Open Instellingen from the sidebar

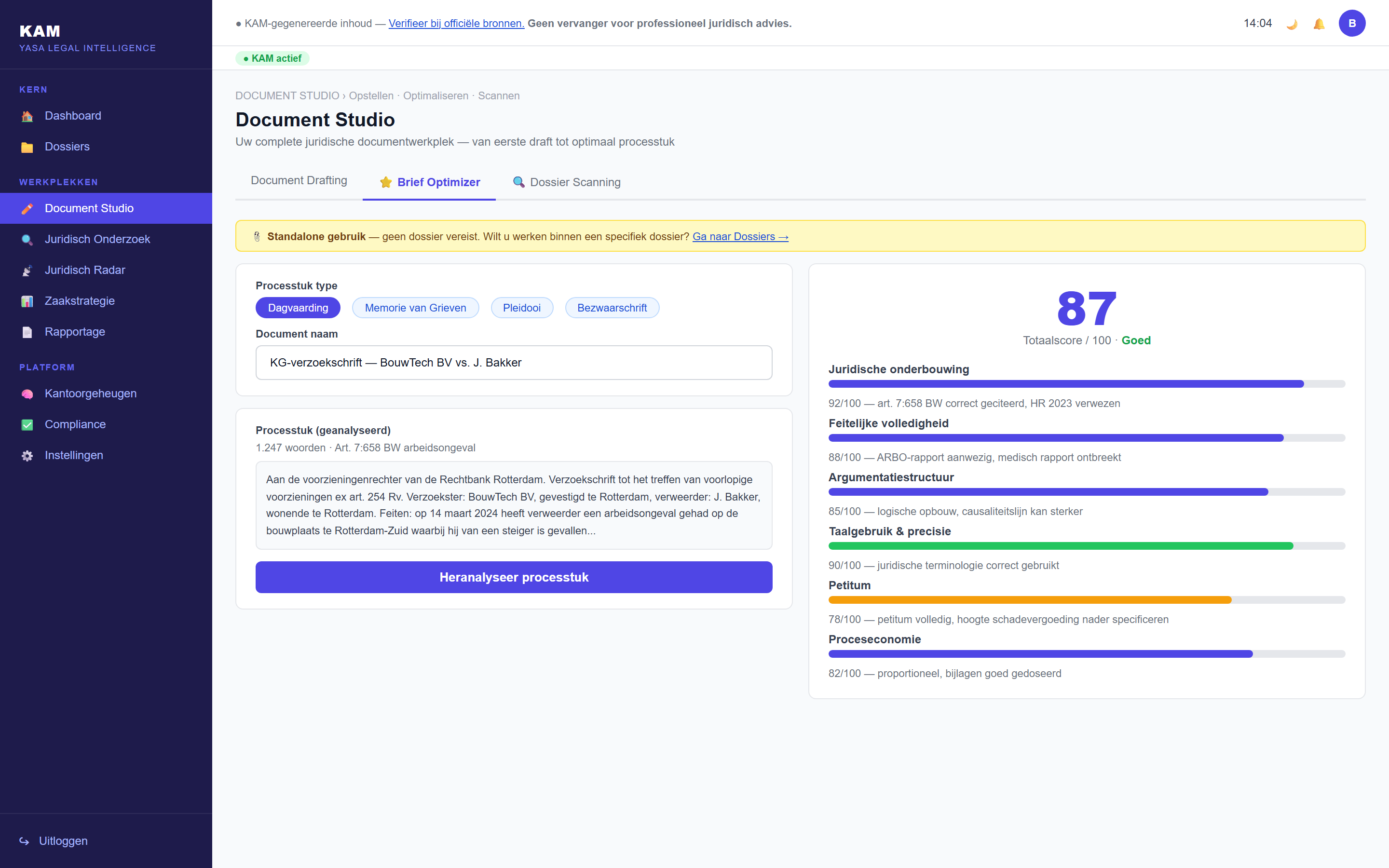(x=106, y=455)
